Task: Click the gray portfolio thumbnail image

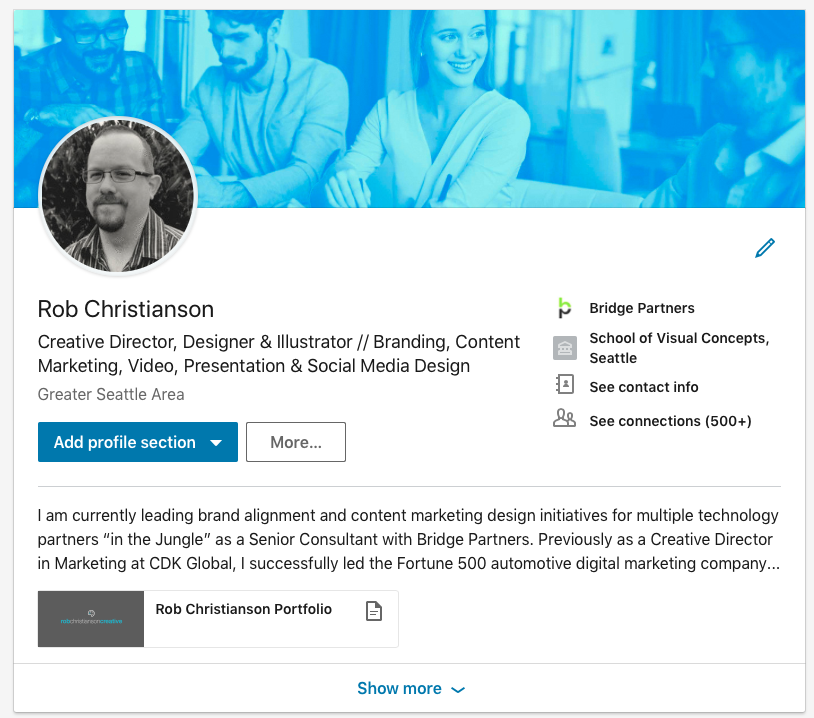Action: [x=91, y=619]
